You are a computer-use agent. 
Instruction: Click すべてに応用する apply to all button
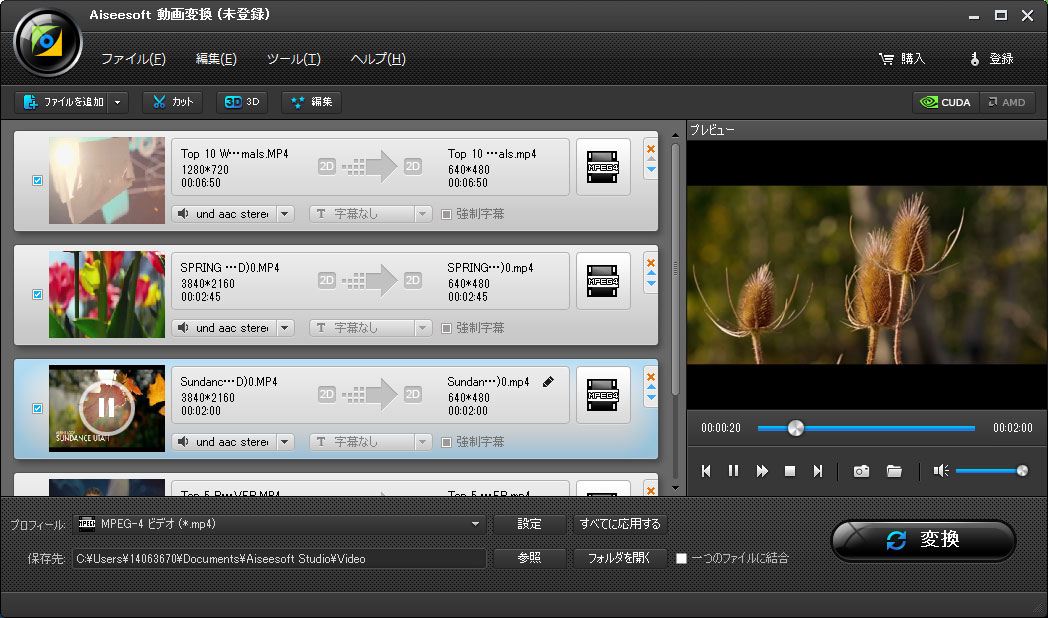(620, 524)
